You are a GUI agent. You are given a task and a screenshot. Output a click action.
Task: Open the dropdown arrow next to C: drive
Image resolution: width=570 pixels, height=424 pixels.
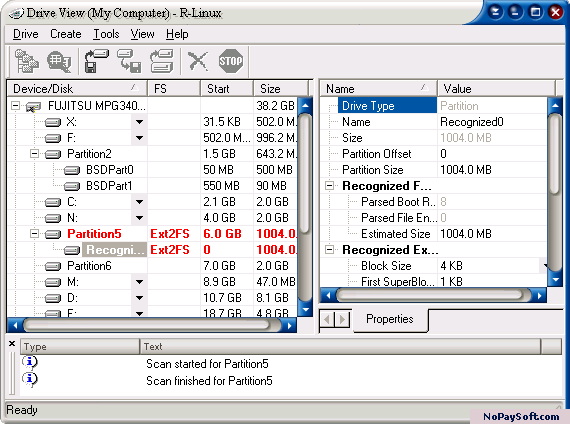click(x=139, y=202)
